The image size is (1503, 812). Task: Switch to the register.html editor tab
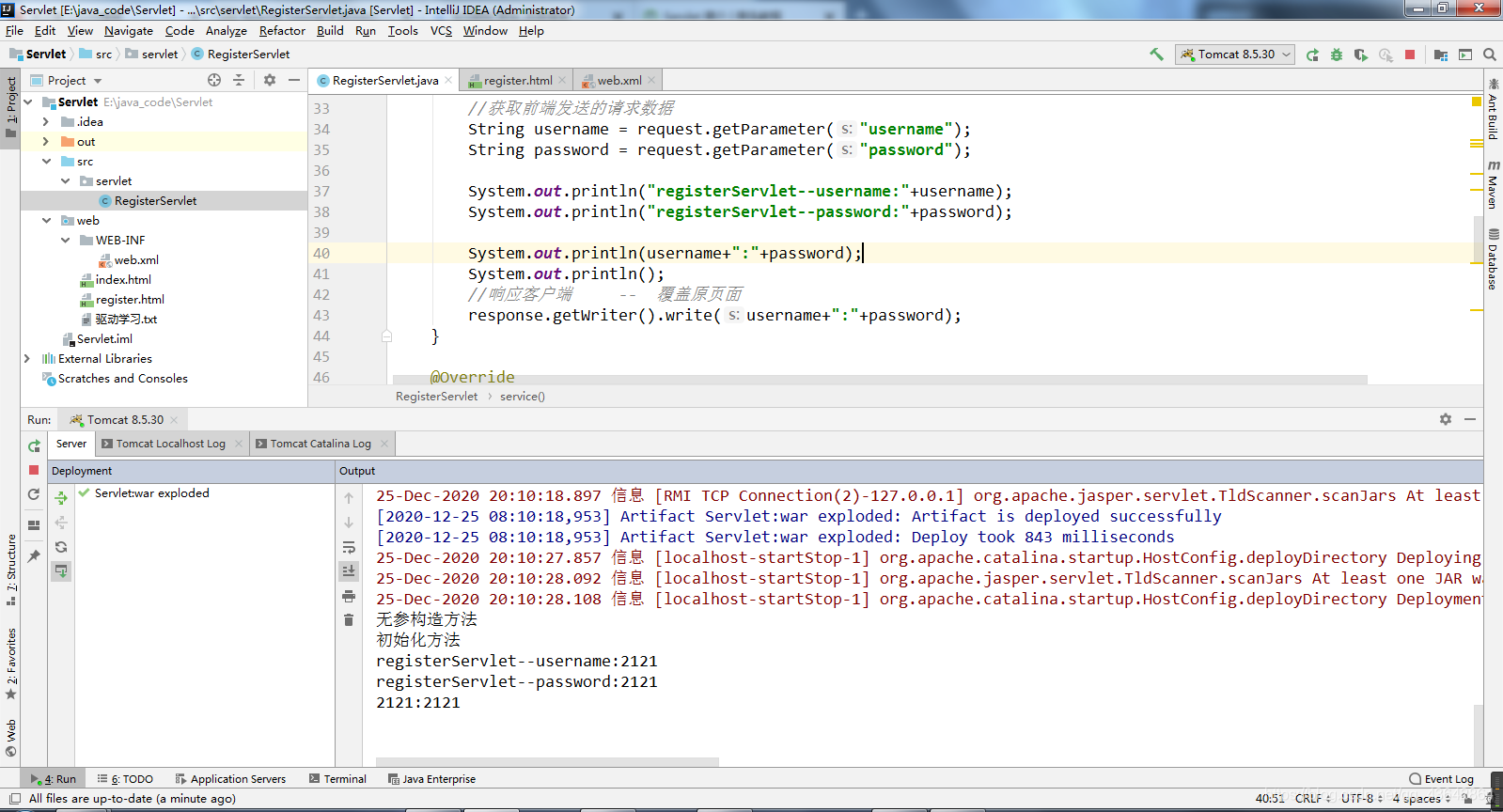coord(517,80)
